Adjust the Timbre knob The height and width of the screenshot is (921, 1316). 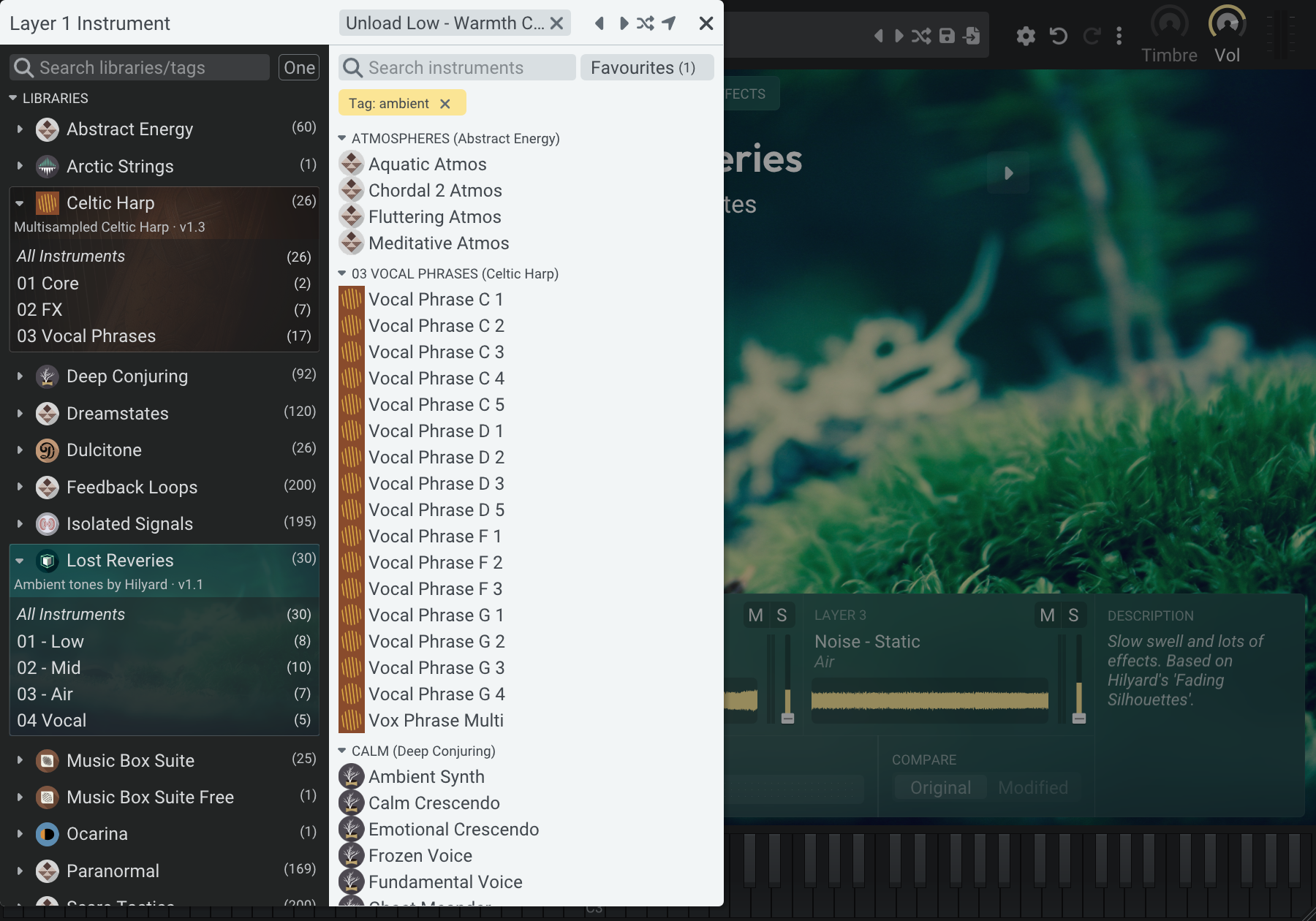[1169, 23]
